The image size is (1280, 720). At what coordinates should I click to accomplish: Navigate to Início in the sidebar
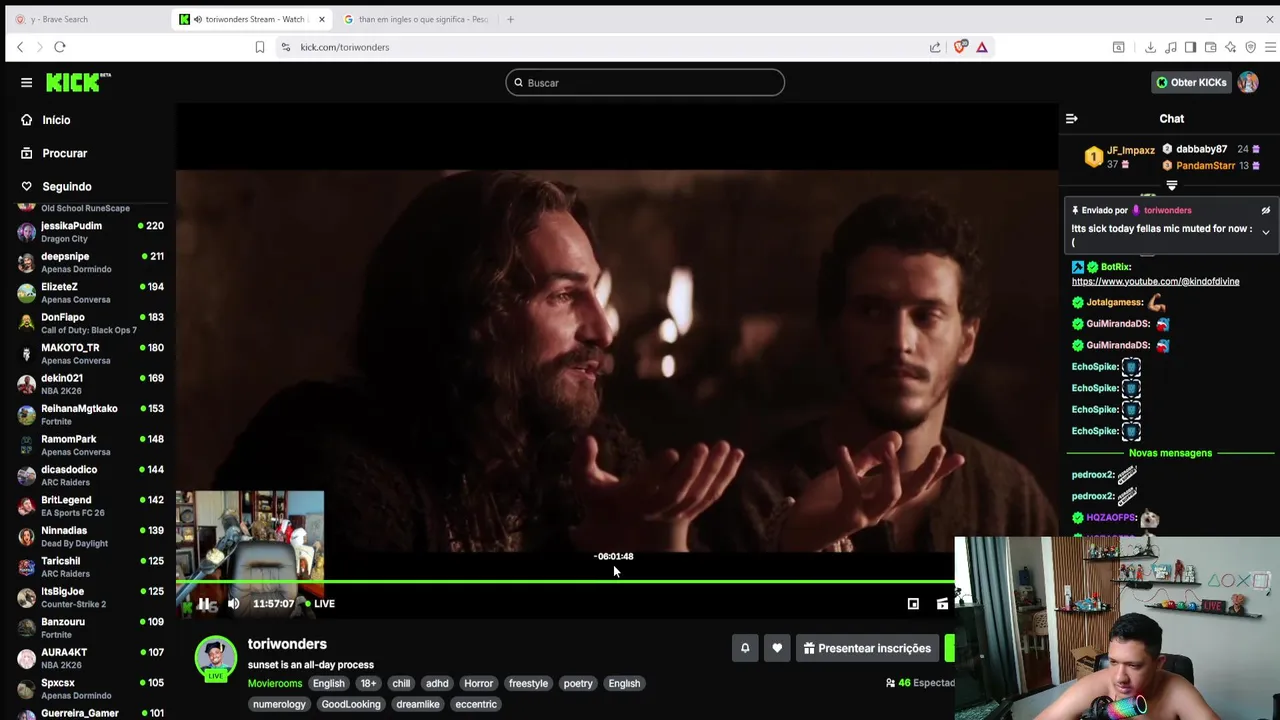point(56,120)
